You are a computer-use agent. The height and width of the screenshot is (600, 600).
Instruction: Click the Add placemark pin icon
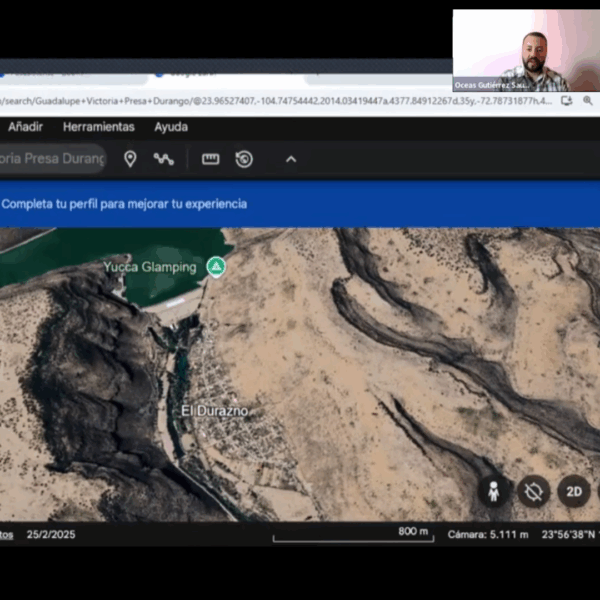click(x=130, y=159)
